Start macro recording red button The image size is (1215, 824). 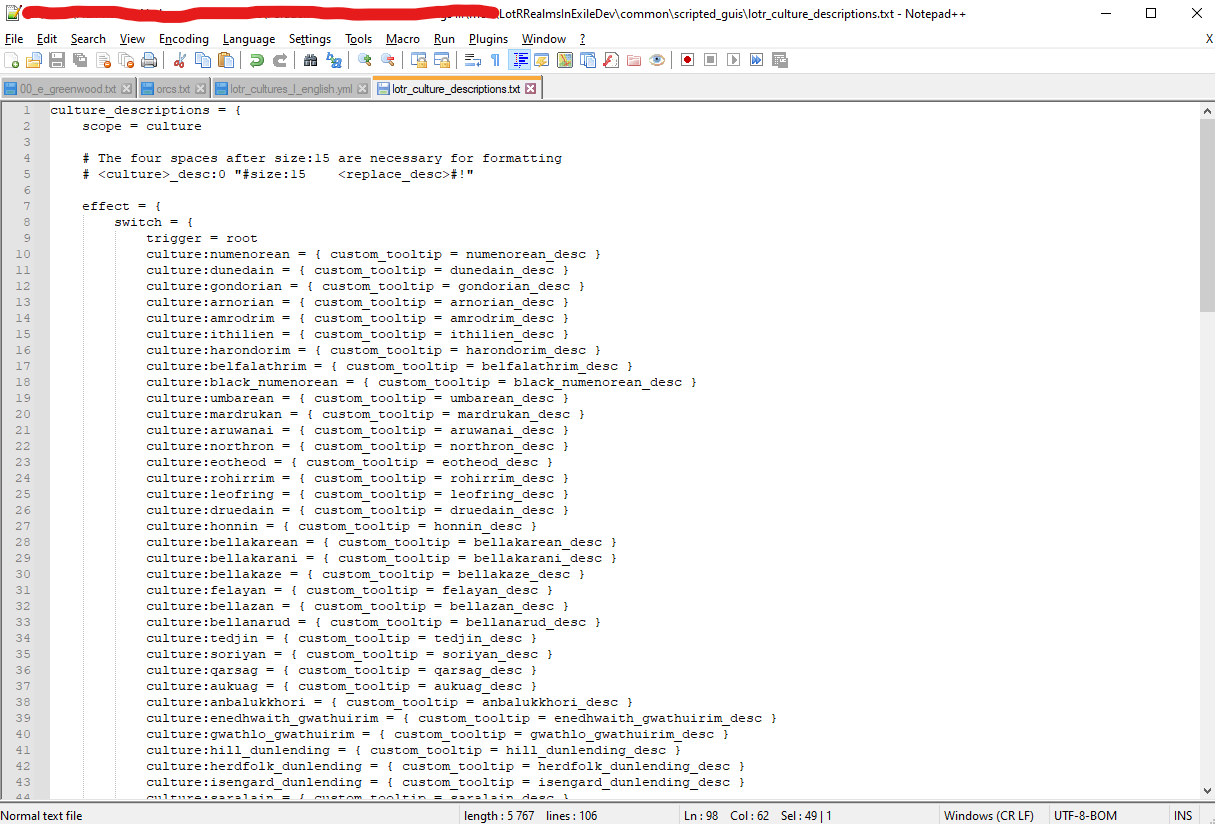(687, 60)
